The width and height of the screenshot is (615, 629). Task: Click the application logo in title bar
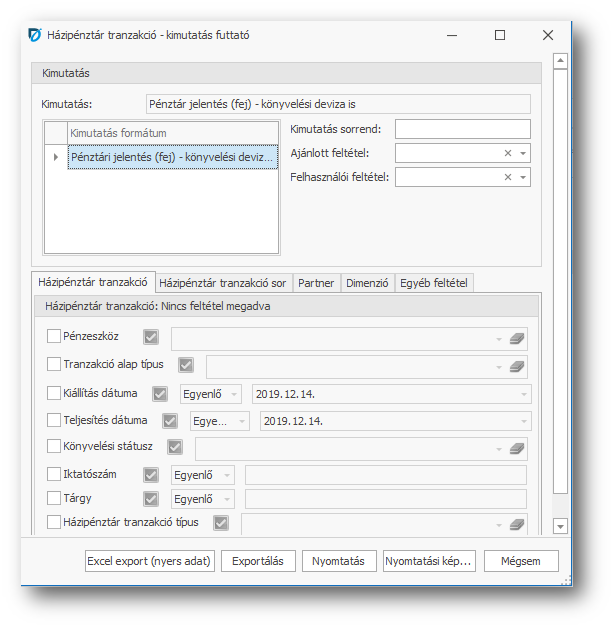(33, 35)
